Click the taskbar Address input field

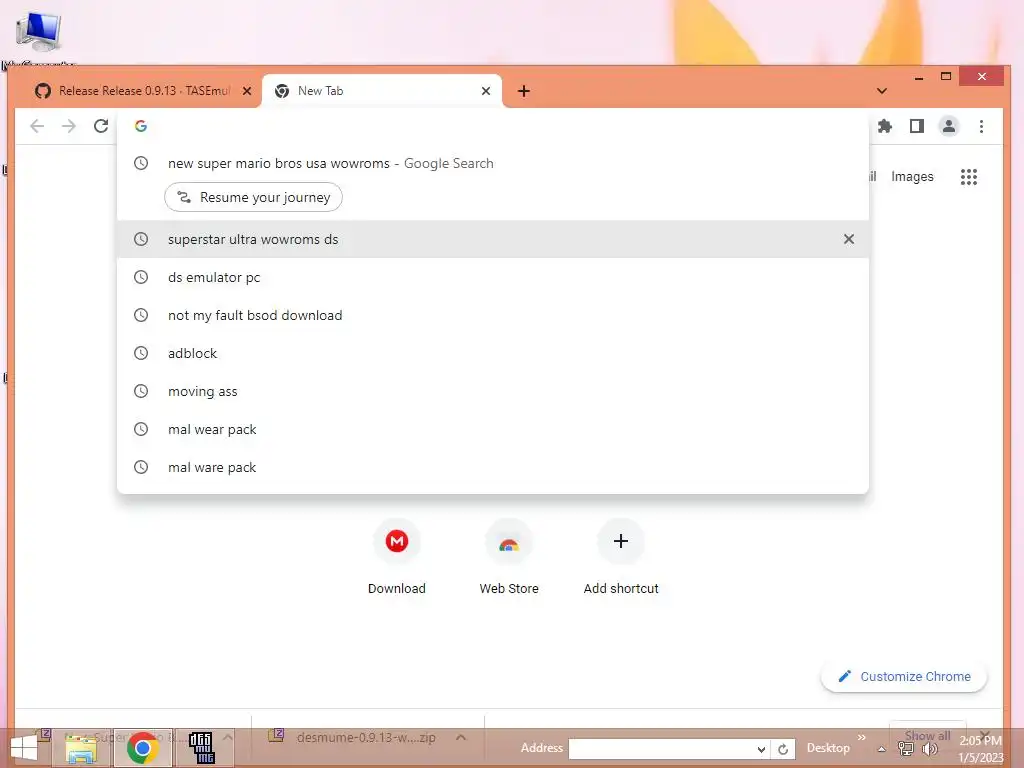(x=662, y=748)
